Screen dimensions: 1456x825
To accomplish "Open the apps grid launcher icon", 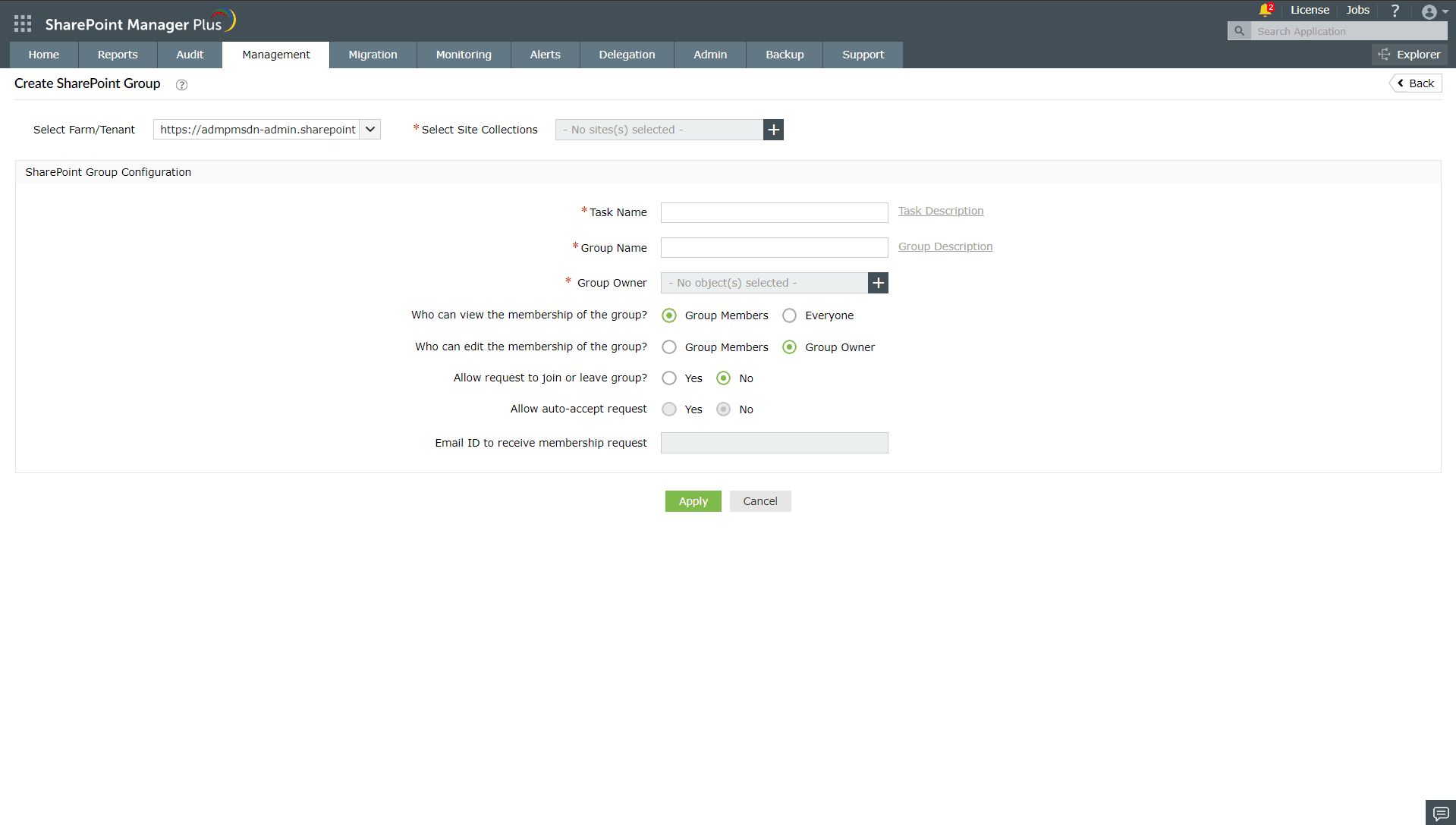I will [x=23, y=24].
